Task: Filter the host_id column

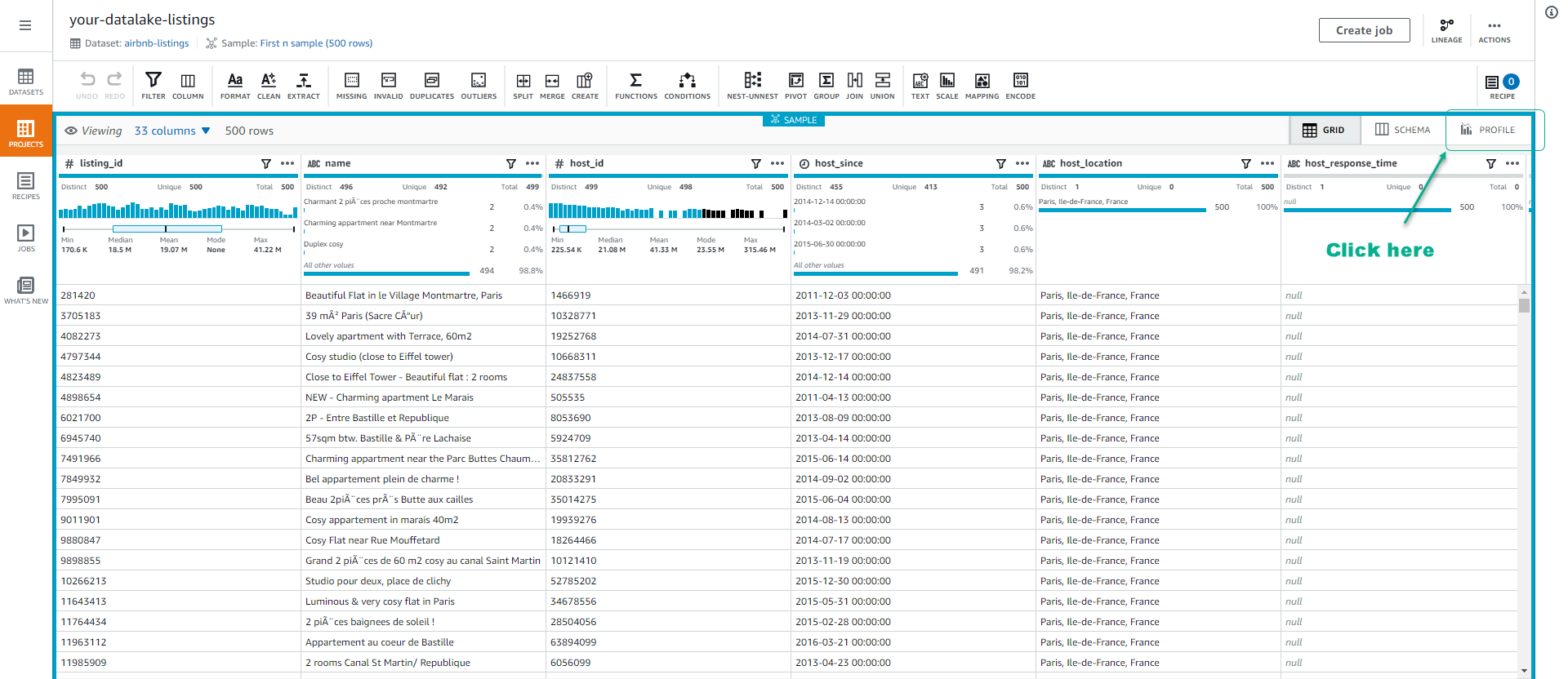Action: tap(756, 164)
